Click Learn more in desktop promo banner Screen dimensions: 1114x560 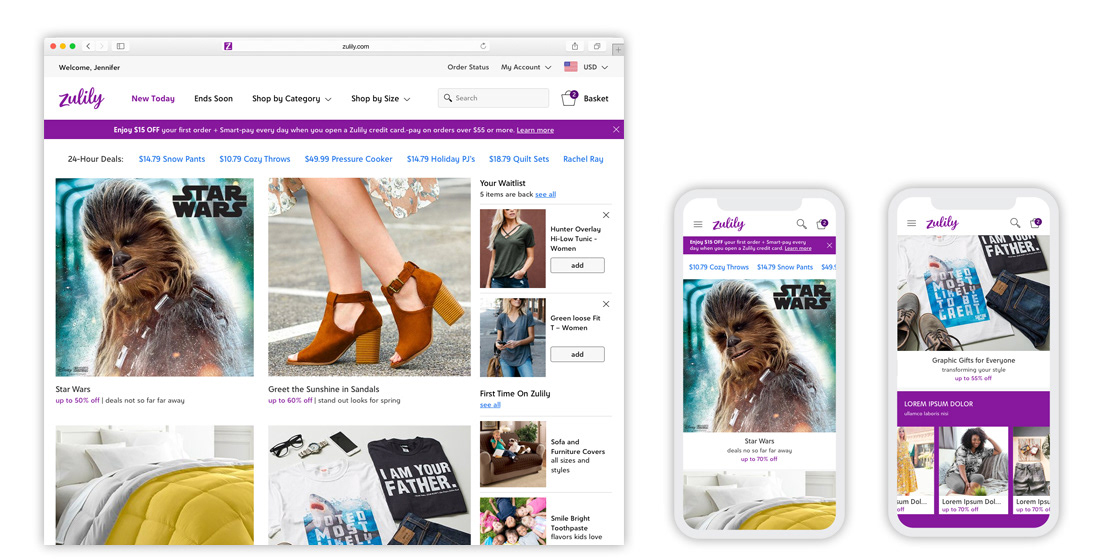(535, 130)
